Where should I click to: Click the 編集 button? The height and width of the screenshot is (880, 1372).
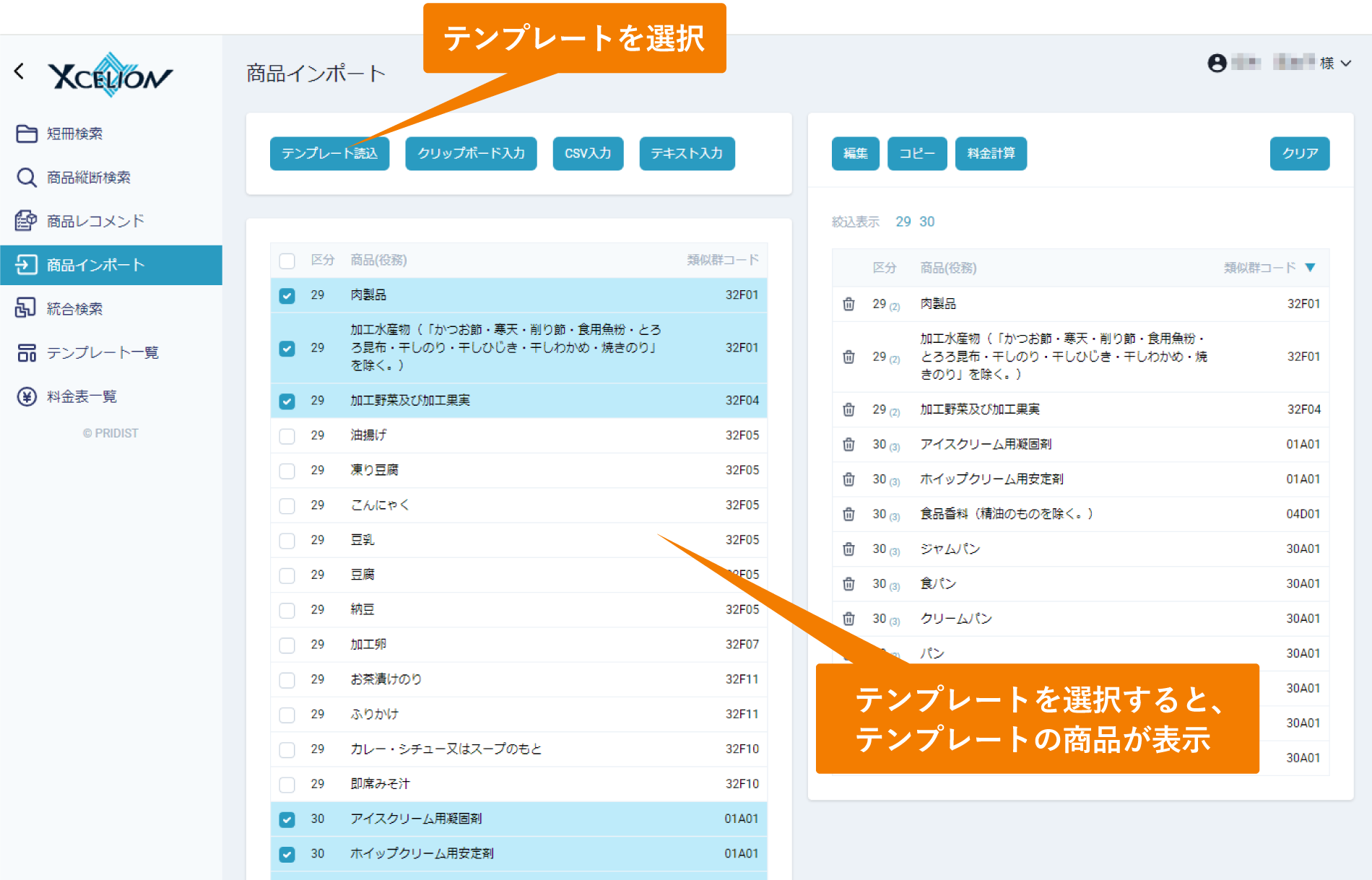point(856,153)
